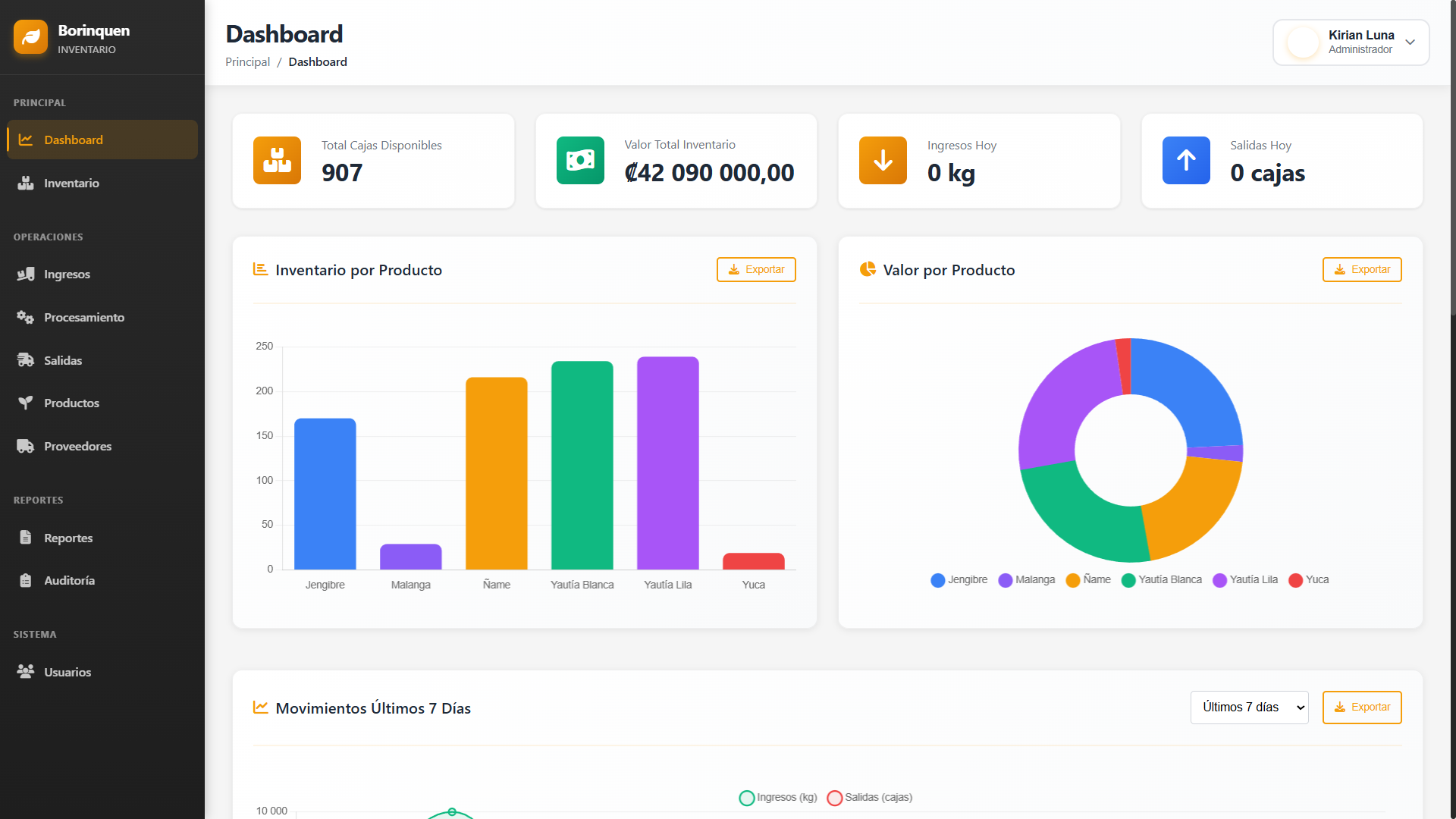The width and height of the screenshot is (1456, 819).
Task: Open the Auditoría section in the sidebar
Action: tap(68, 580)
